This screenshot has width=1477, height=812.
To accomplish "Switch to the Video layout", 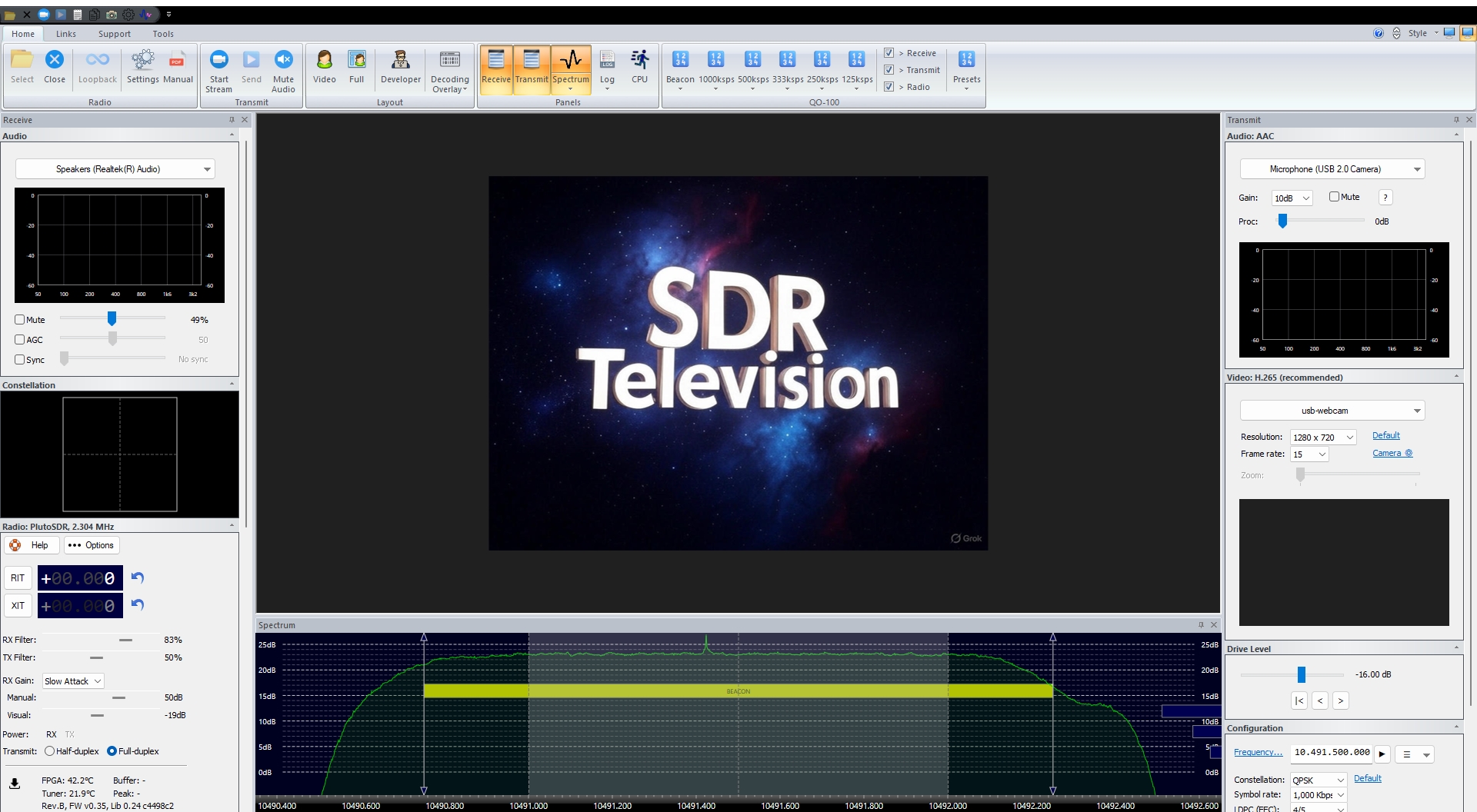I will [324, 66].
